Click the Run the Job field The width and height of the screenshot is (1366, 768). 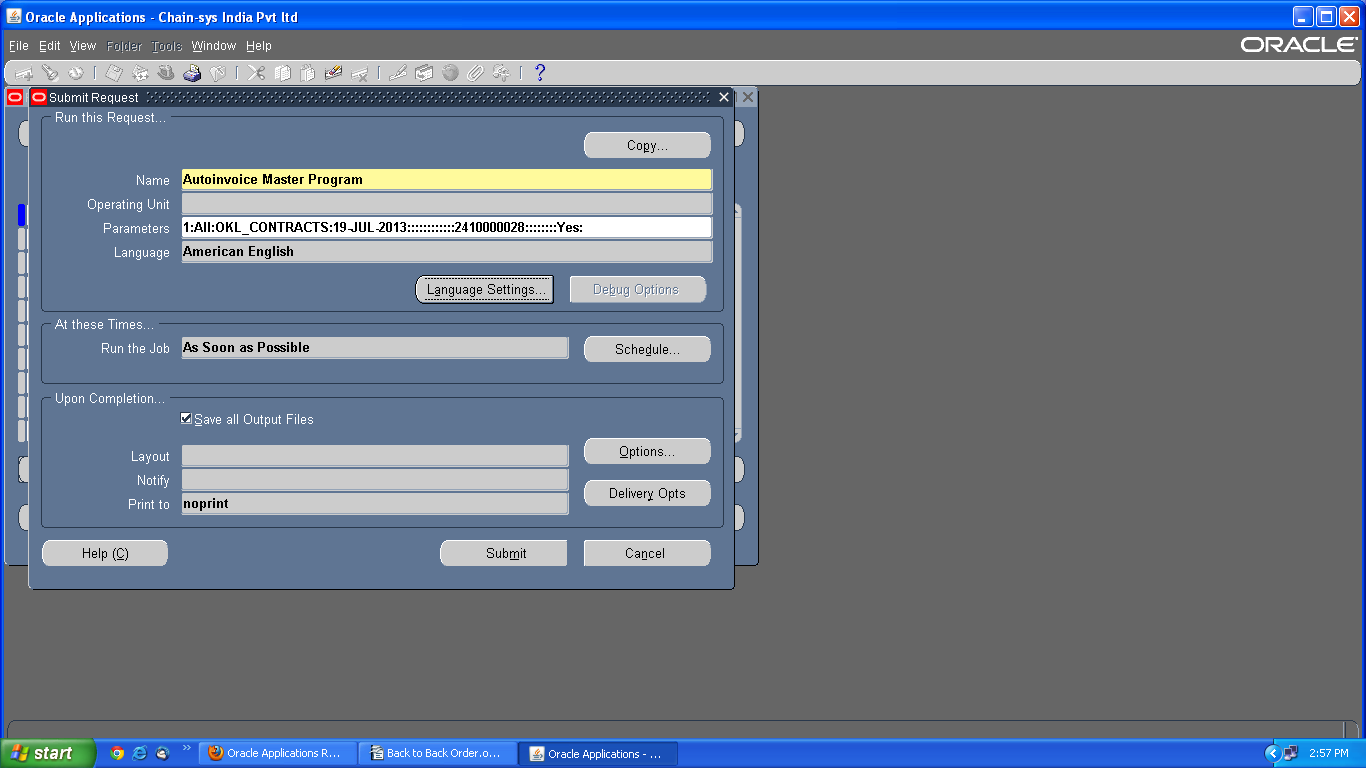375,348
